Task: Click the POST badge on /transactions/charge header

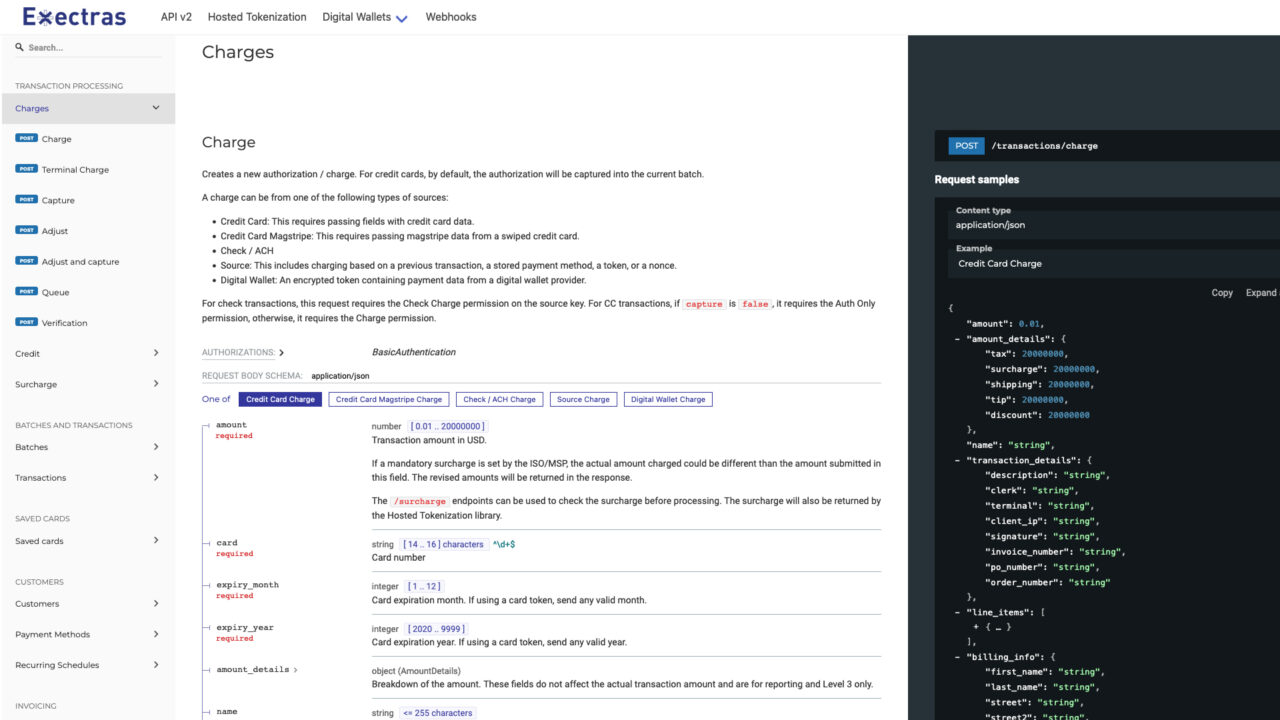Action: click(x=966, y=145)
